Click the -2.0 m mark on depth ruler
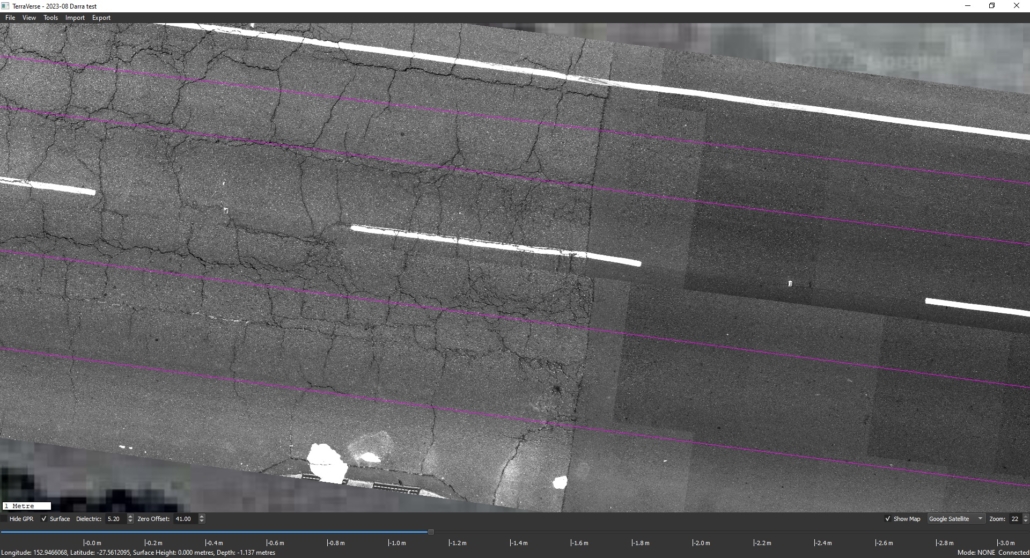Image resolution: width=1030 pixels, height=558 pixels. [701, 542]
